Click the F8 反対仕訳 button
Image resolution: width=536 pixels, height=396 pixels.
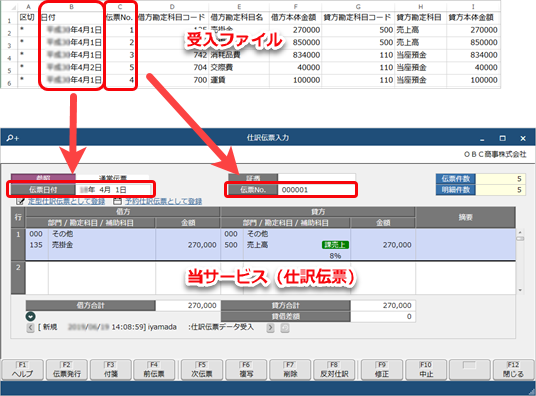[334, 370]
